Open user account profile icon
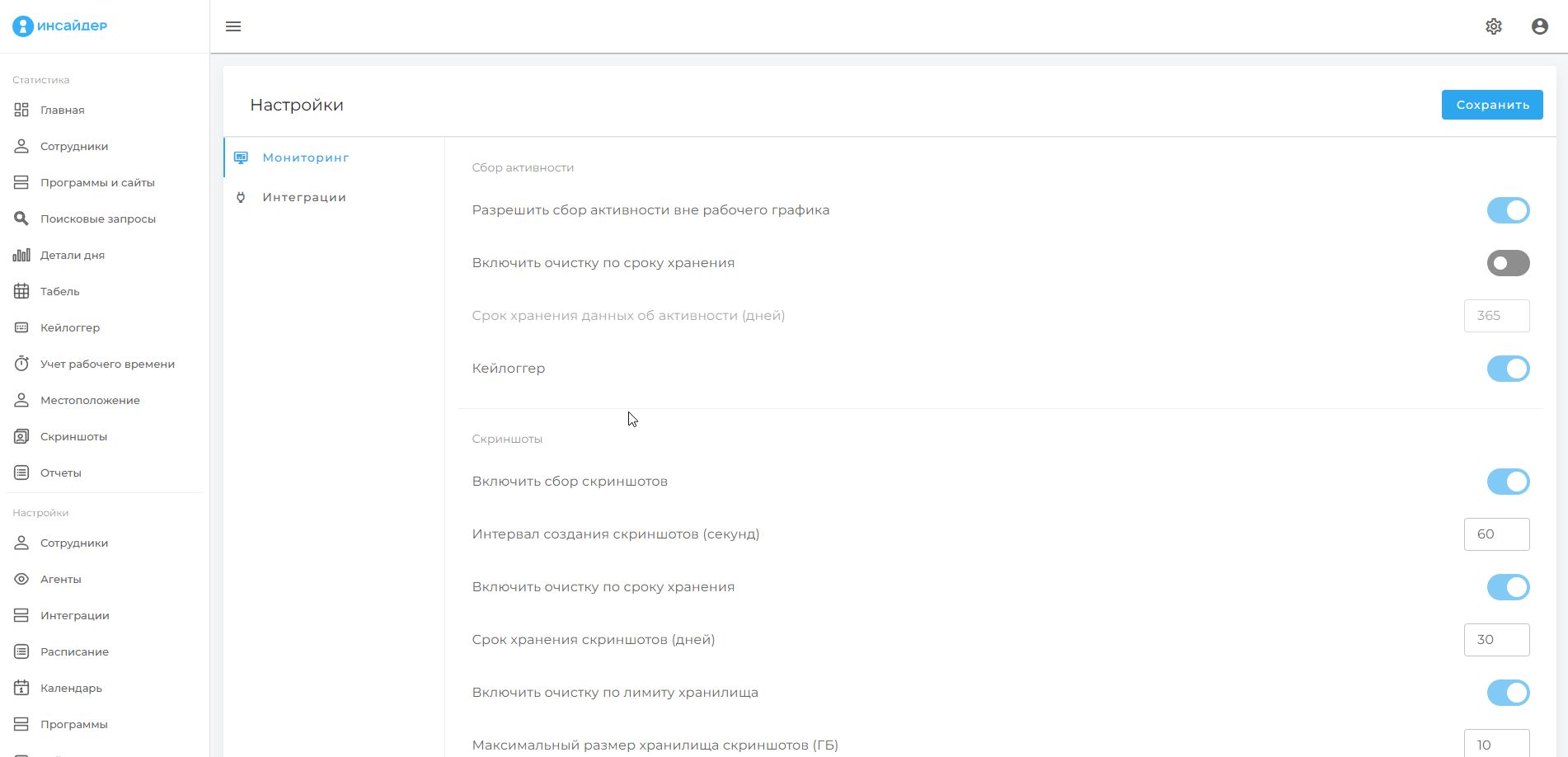The height and width of the screenshot is (757, 1568). point(1539,26)
